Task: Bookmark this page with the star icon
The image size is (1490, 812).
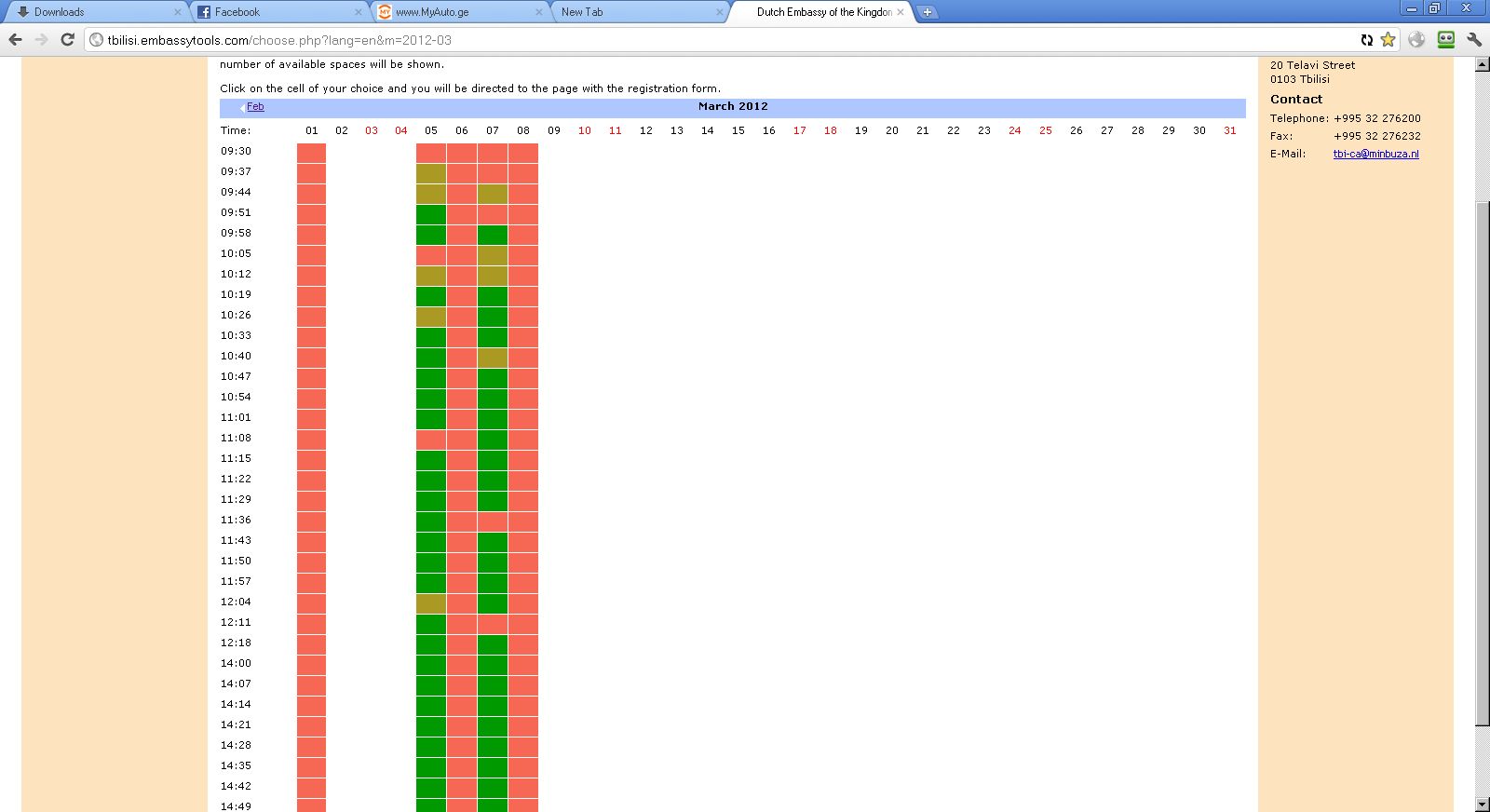Action: (1388, 39)
